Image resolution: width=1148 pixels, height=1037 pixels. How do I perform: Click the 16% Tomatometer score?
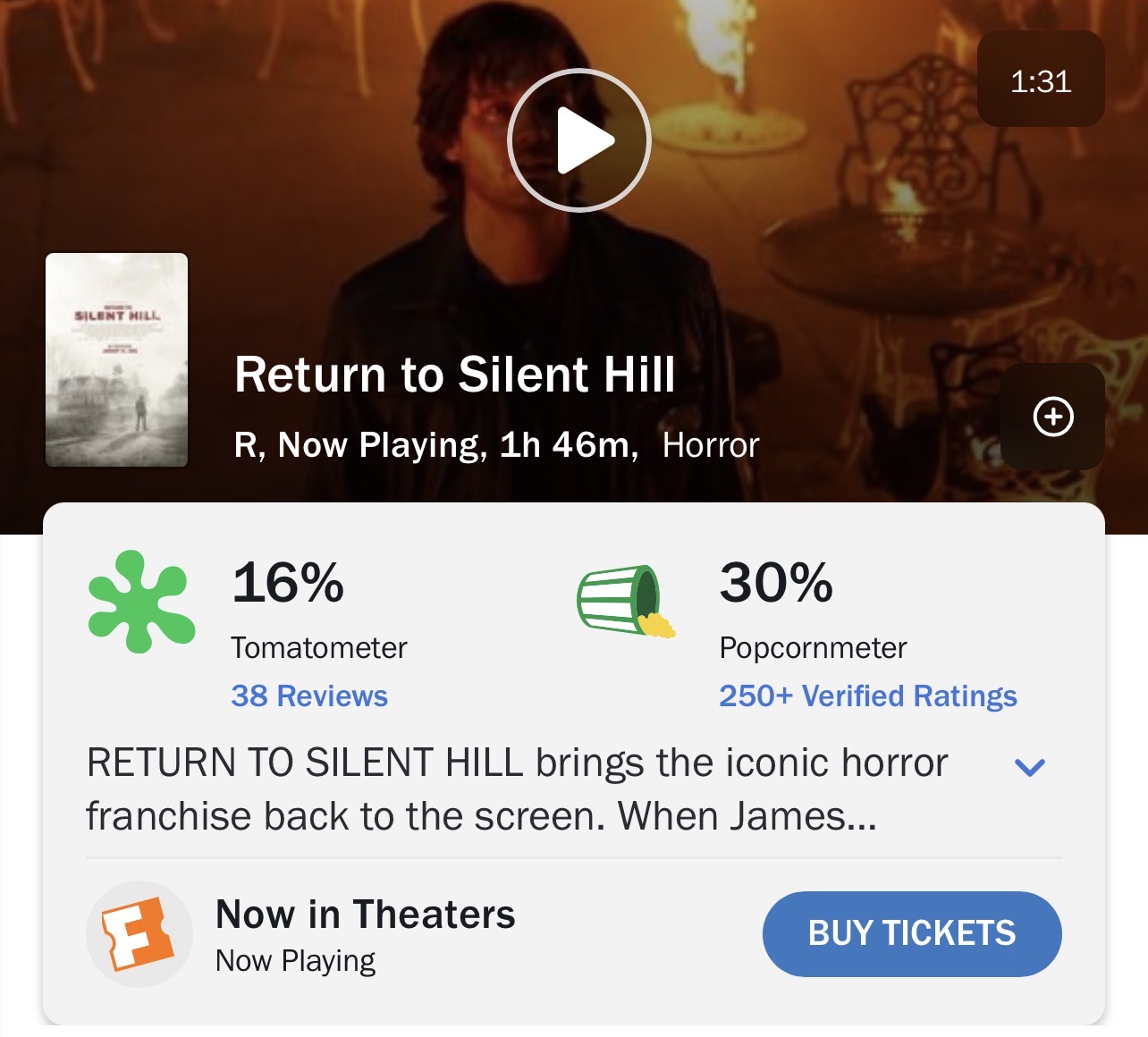pyautogui.click(x=288, y=583)
